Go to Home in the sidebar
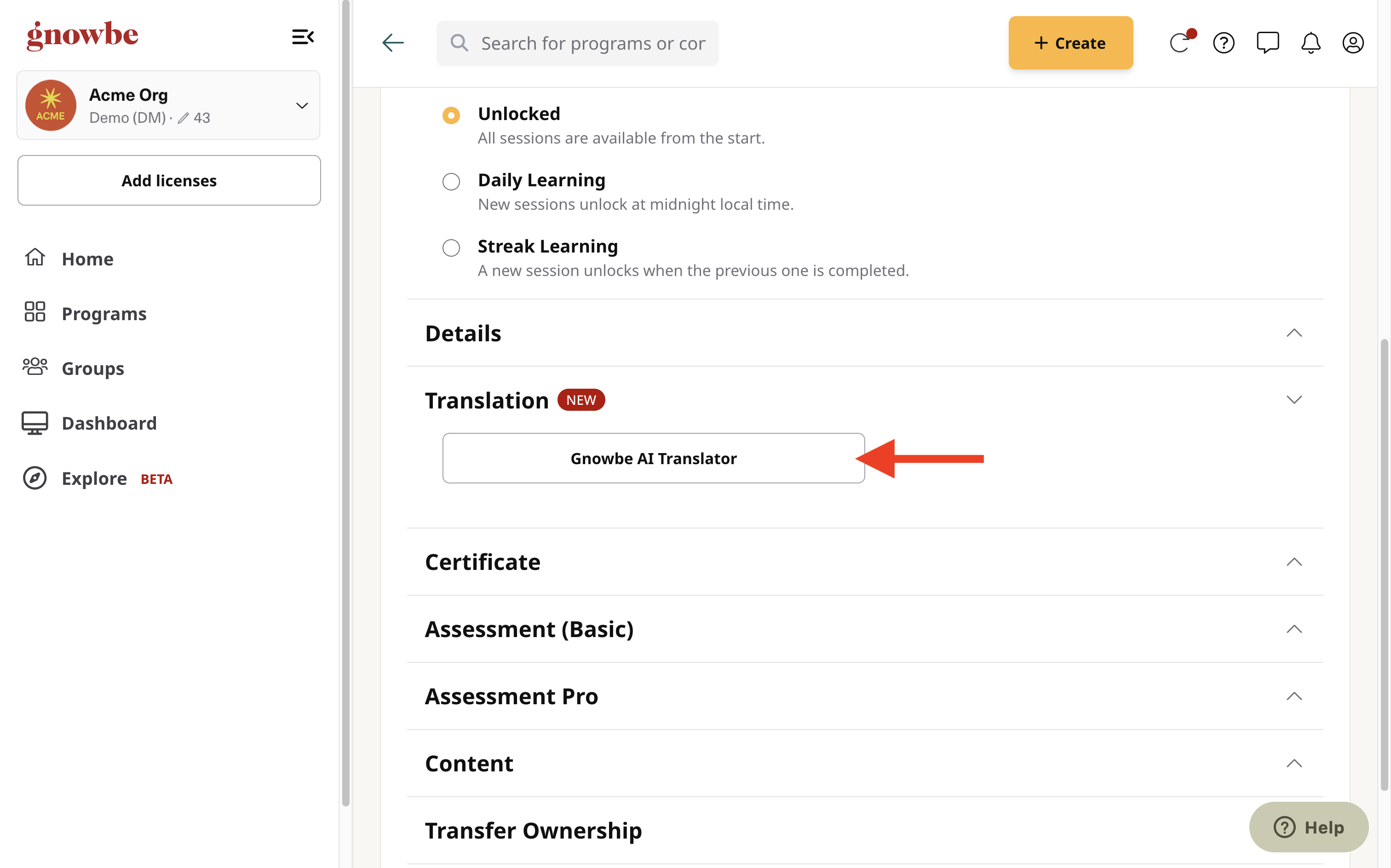Image resolution: width=1391 pixels, height=868 pixels. pos(87,259)
